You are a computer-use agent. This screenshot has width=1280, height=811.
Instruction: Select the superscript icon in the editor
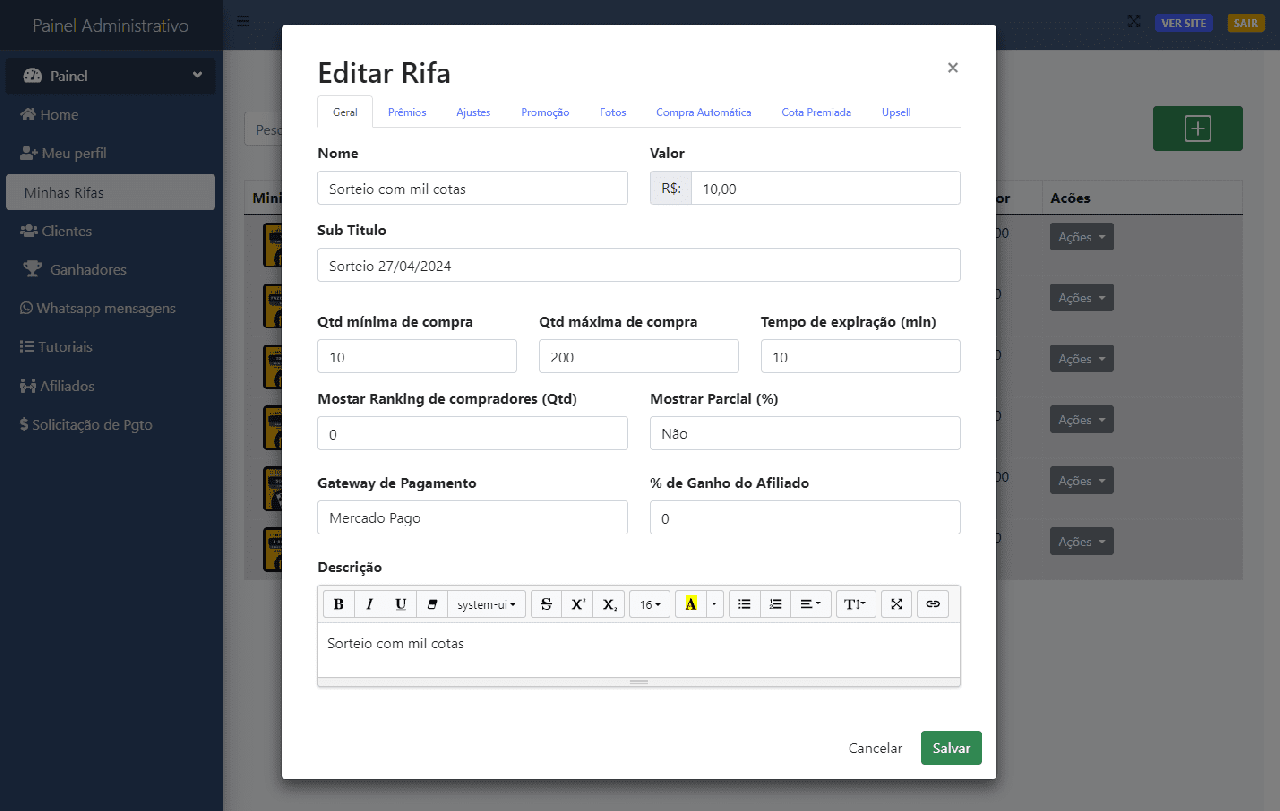577,603
